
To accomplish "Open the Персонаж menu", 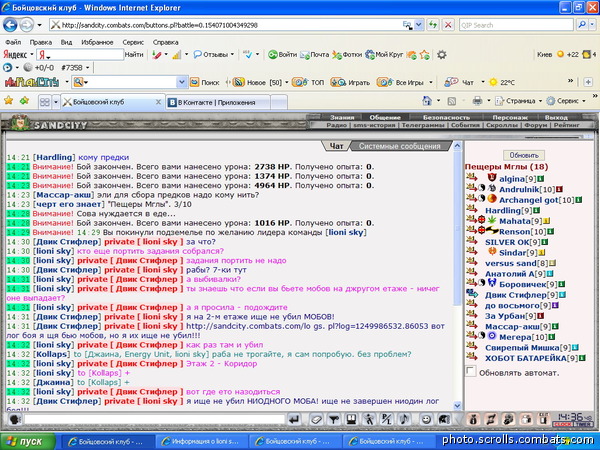I will (x=510, y=117).
